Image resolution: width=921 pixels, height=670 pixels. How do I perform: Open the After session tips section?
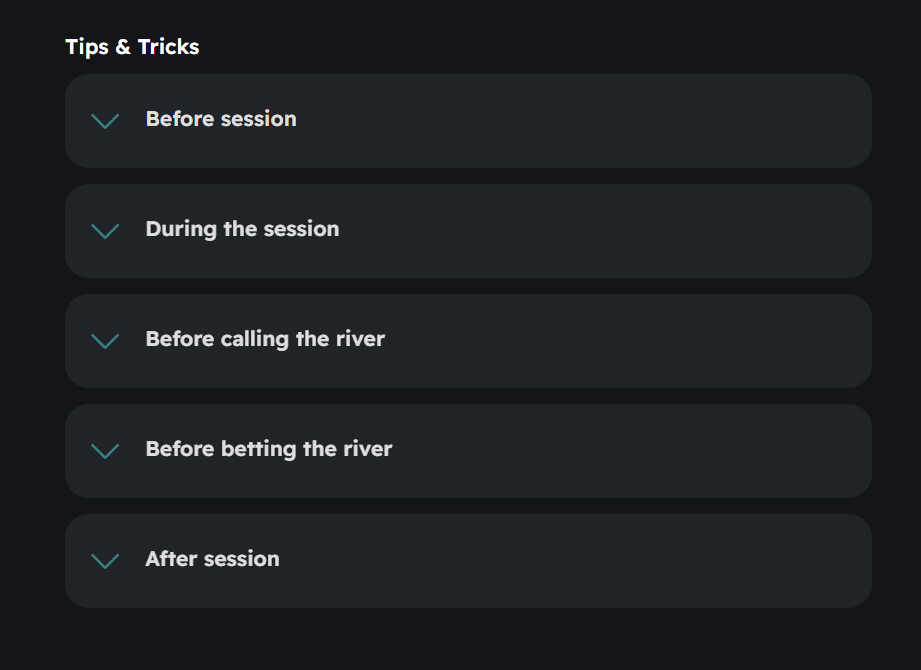tap(468, 561)
